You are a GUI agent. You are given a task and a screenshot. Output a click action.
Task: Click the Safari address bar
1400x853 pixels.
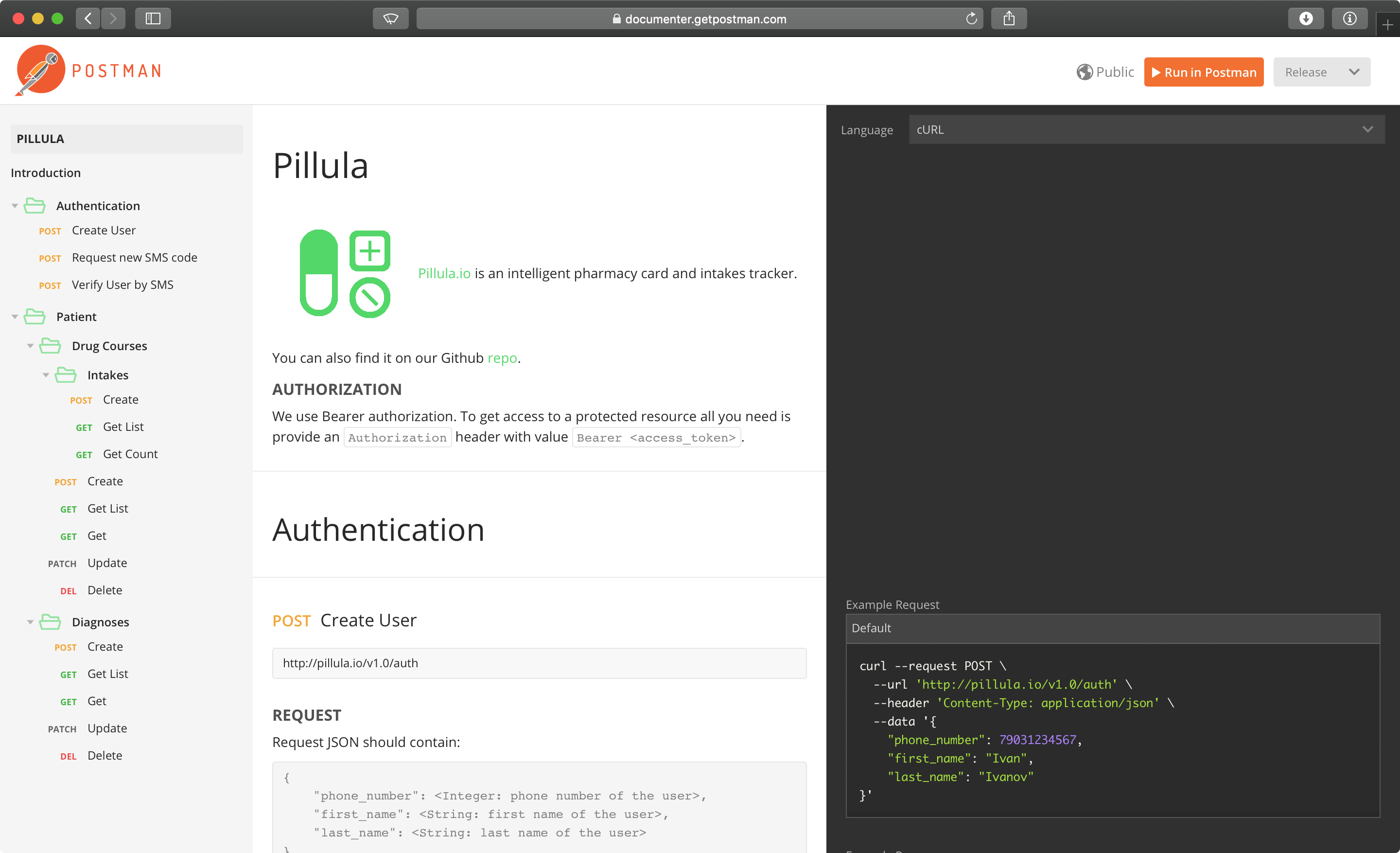[699, 19]
